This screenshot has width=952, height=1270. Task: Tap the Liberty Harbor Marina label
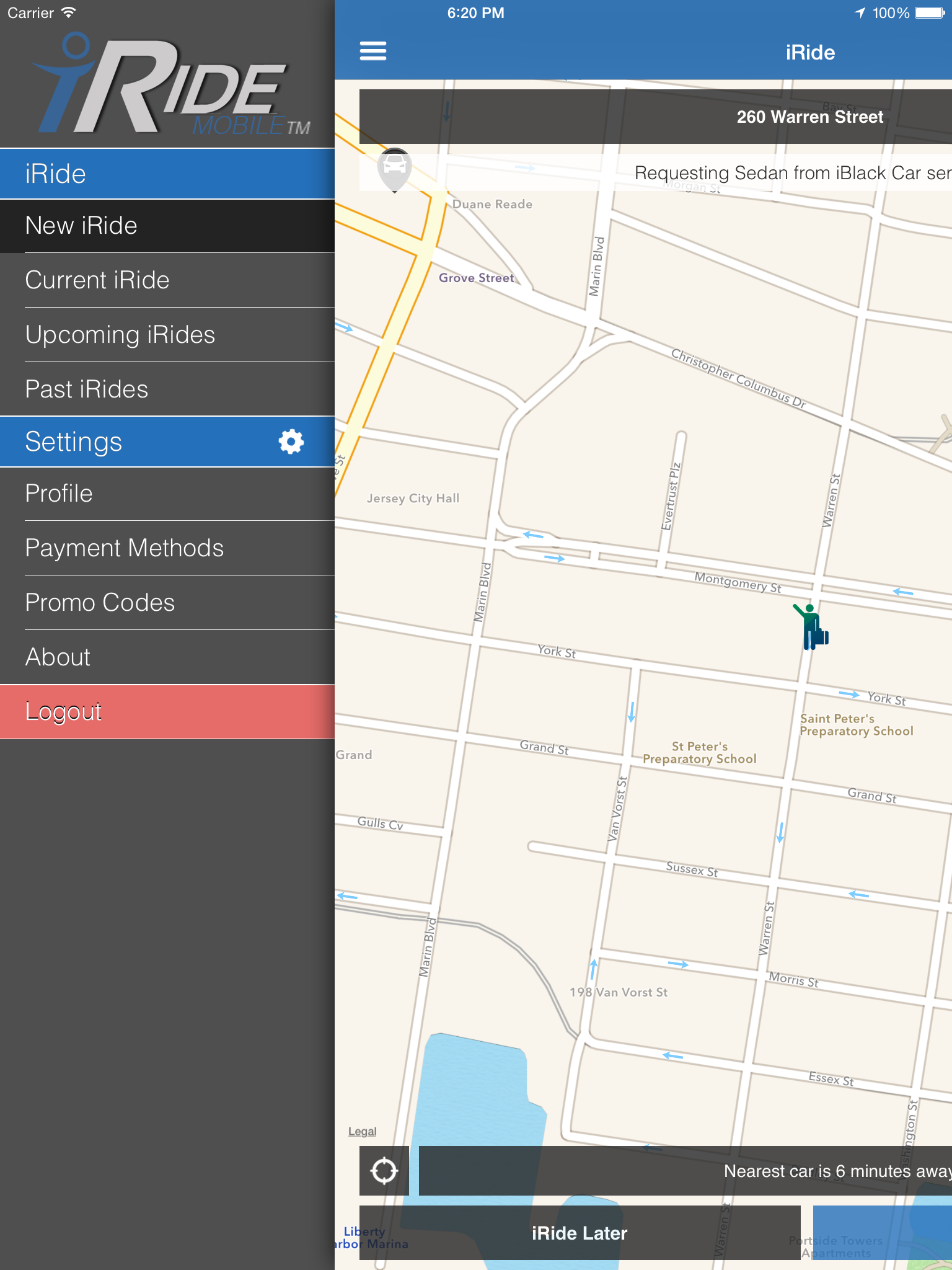371,1238
